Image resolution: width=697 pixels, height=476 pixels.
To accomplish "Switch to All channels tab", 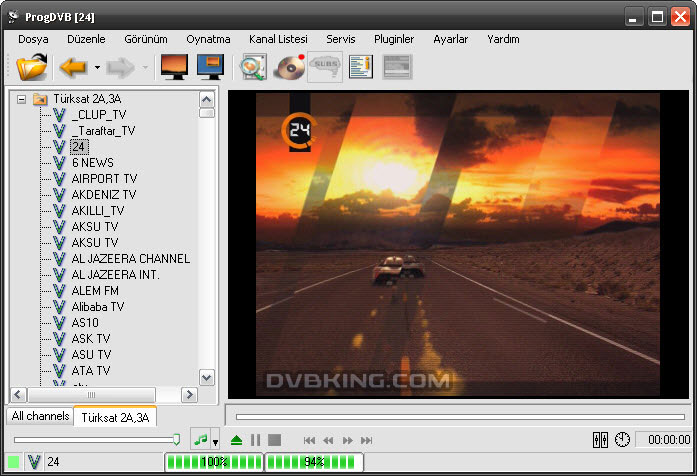I will click(x=40, y=416).
